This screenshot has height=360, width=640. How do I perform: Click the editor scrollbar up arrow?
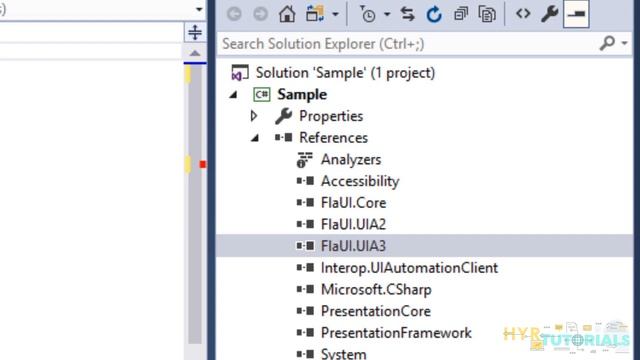point(195,53)
